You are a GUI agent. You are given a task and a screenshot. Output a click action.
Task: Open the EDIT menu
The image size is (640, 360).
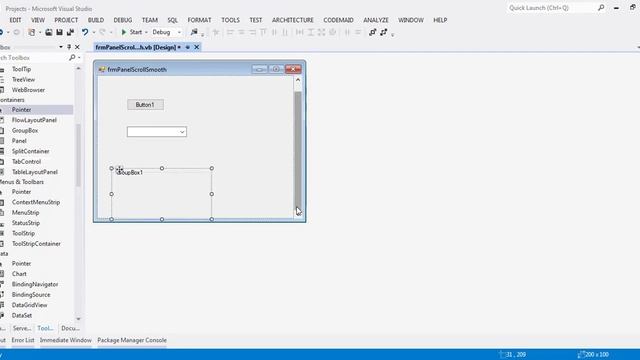(16, 20)
